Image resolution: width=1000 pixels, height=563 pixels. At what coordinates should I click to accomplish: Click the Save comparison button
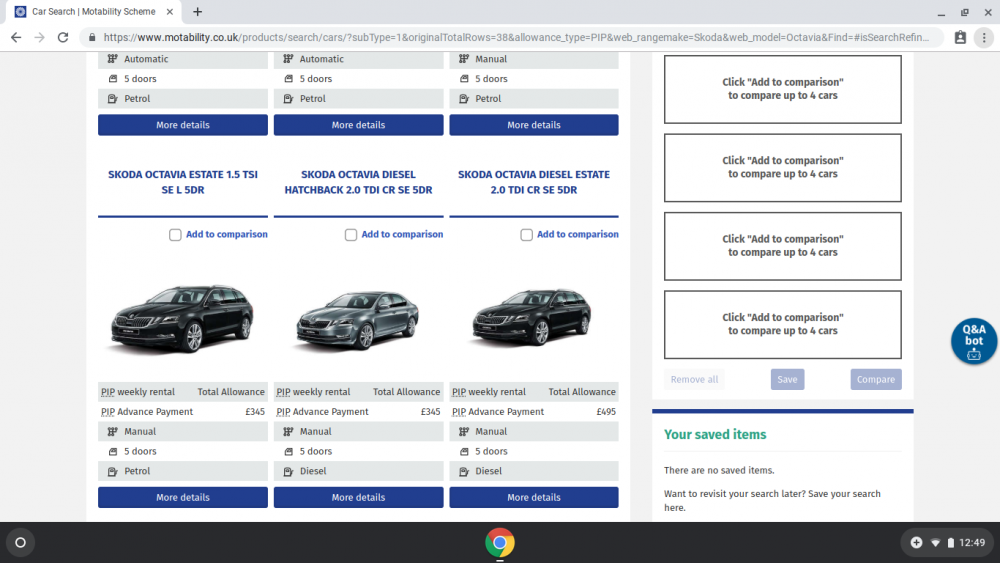787,379
